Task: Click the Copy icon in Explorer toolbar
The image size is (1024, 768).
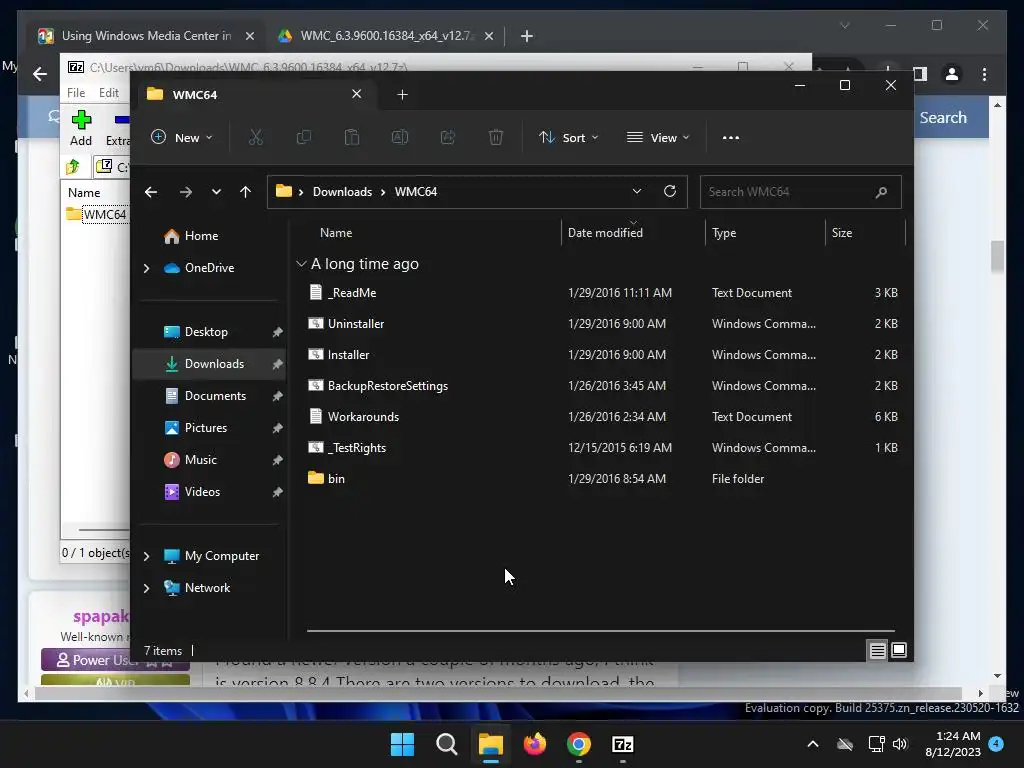Action: click(304, 138)
